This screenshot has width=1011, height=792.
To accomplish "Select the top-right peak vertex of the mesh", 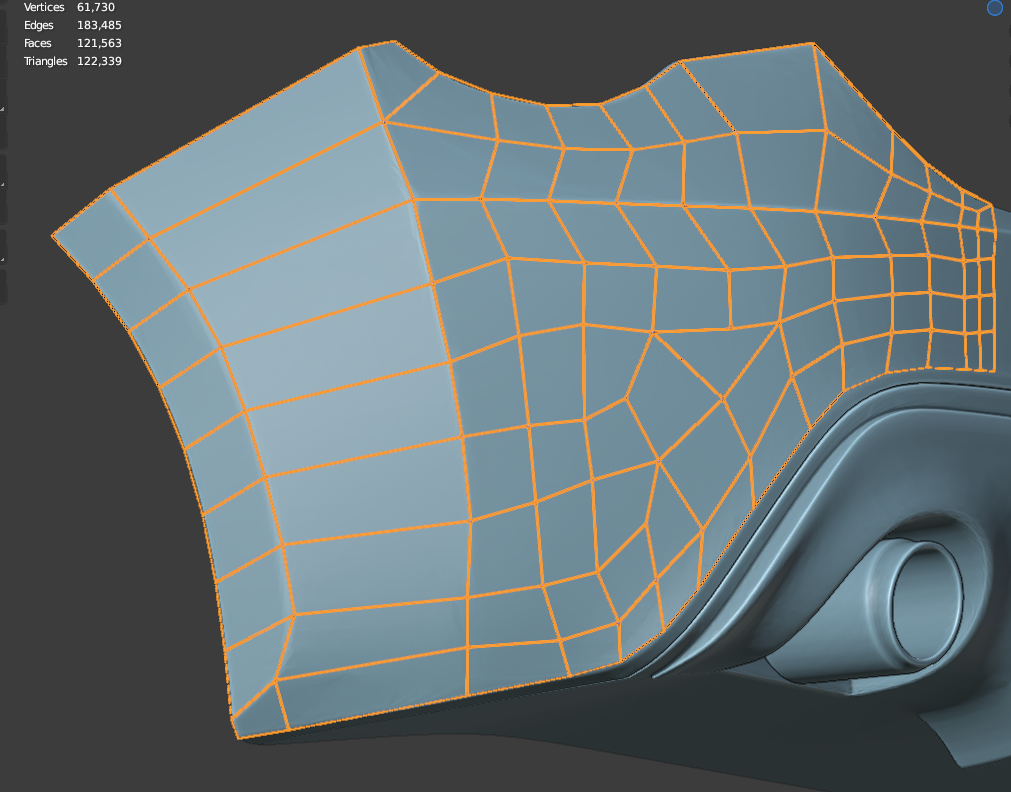I will 812,43.
